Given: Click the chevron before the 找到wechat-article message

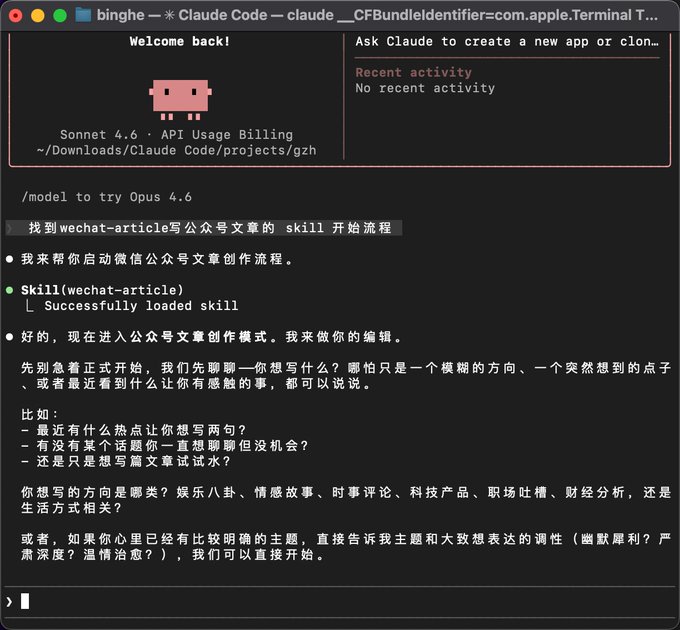Looking at the screenshot, I should (x=10, y=228).
